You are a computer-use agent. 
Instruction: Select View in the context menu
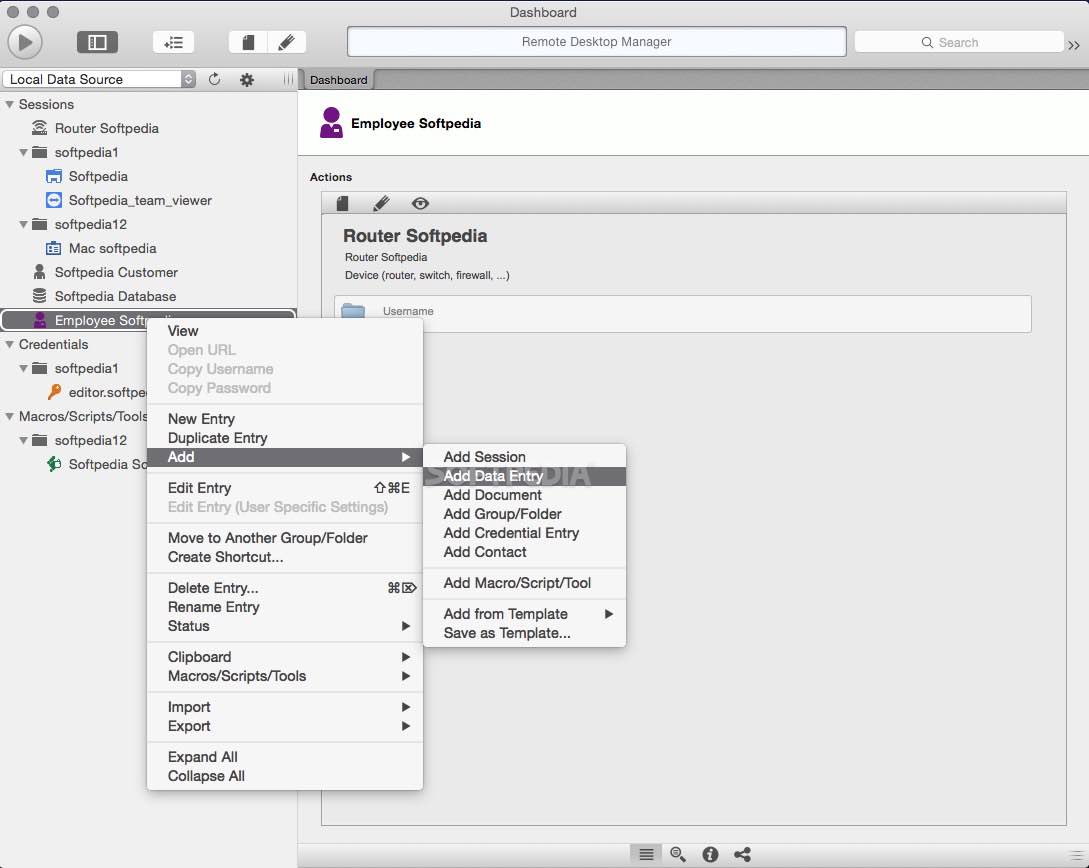[x=285, y=331]
